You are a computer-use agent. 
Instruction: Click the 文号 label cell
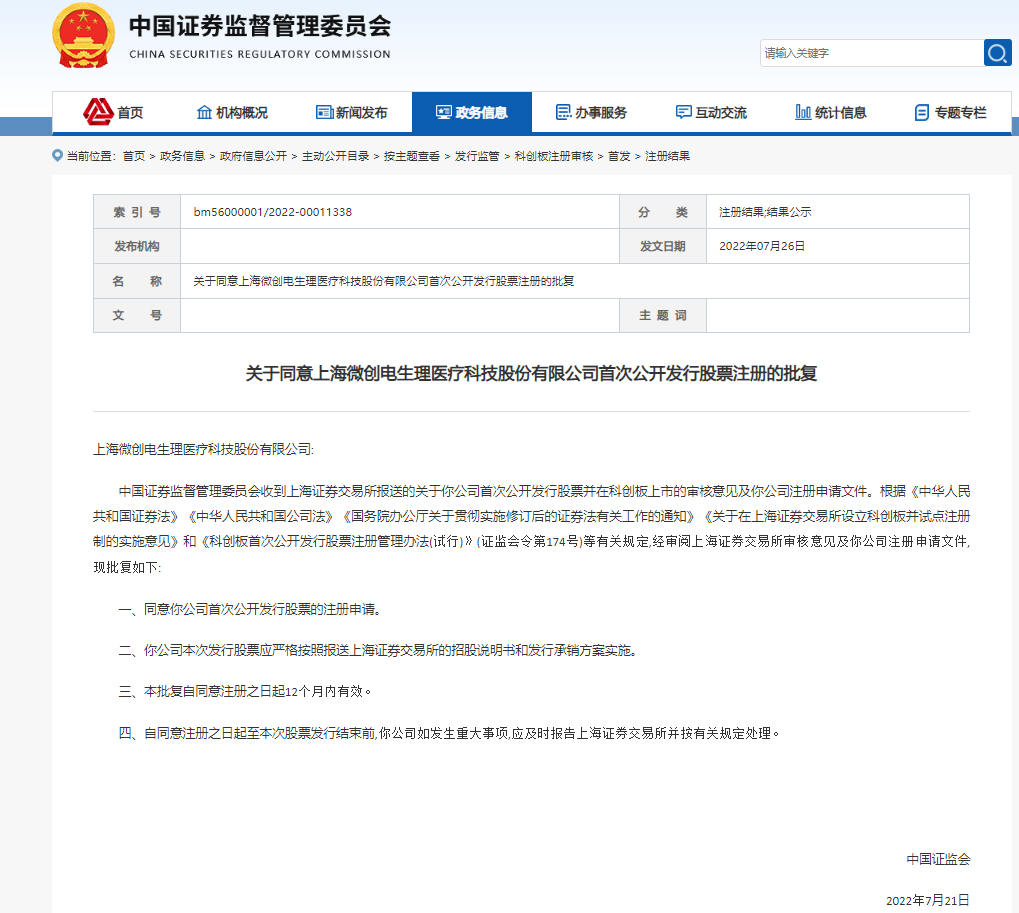[137, 315]
